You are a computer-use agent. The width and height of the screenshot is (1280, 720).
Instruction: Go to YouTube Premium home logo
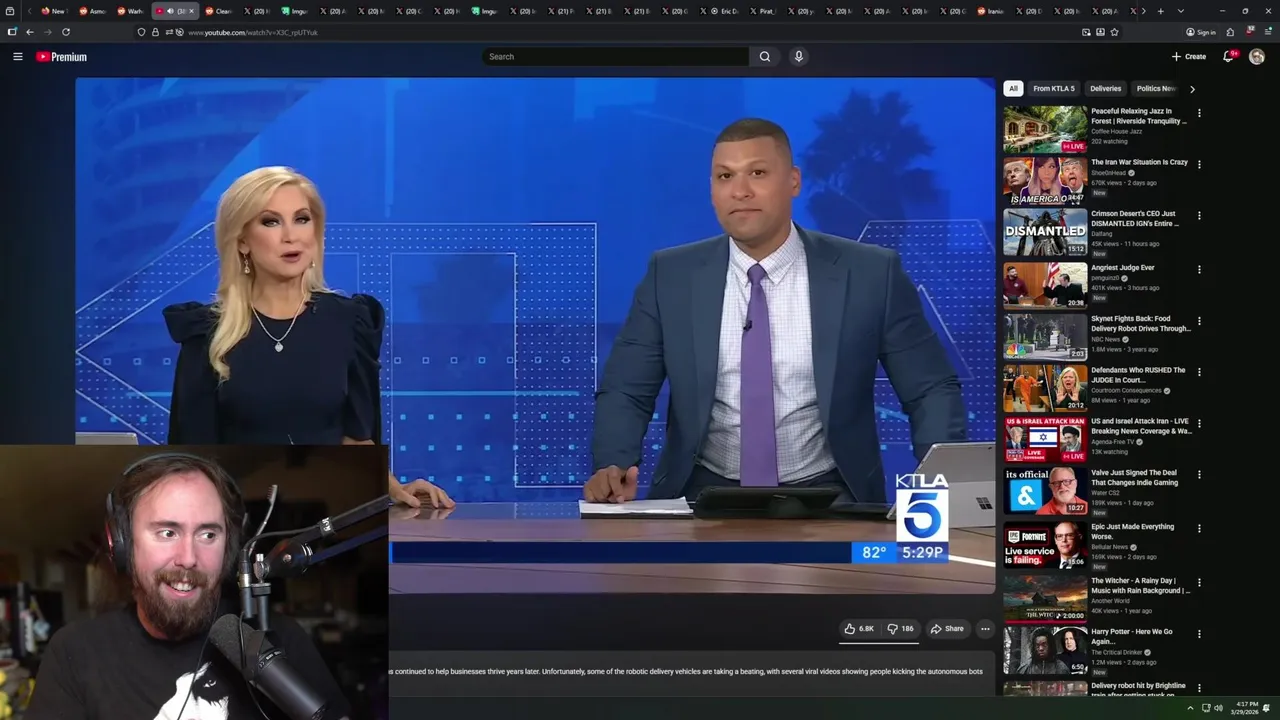[x=62, y=57]
